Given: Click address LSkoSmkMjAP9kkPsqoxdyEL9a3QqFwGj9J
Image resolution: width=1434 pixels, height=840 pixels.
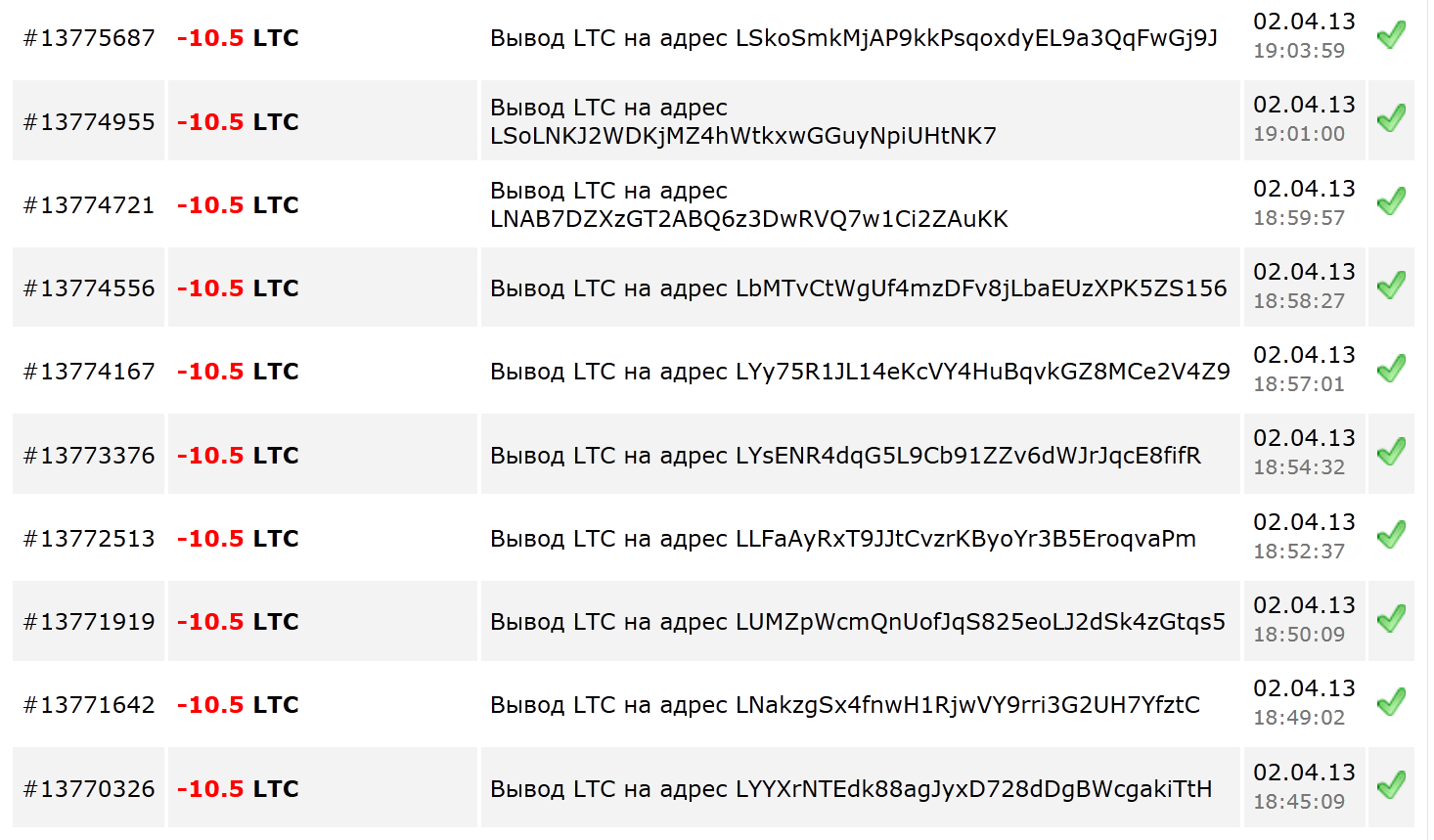Looking at the screenshot, I should pos(976,38).
